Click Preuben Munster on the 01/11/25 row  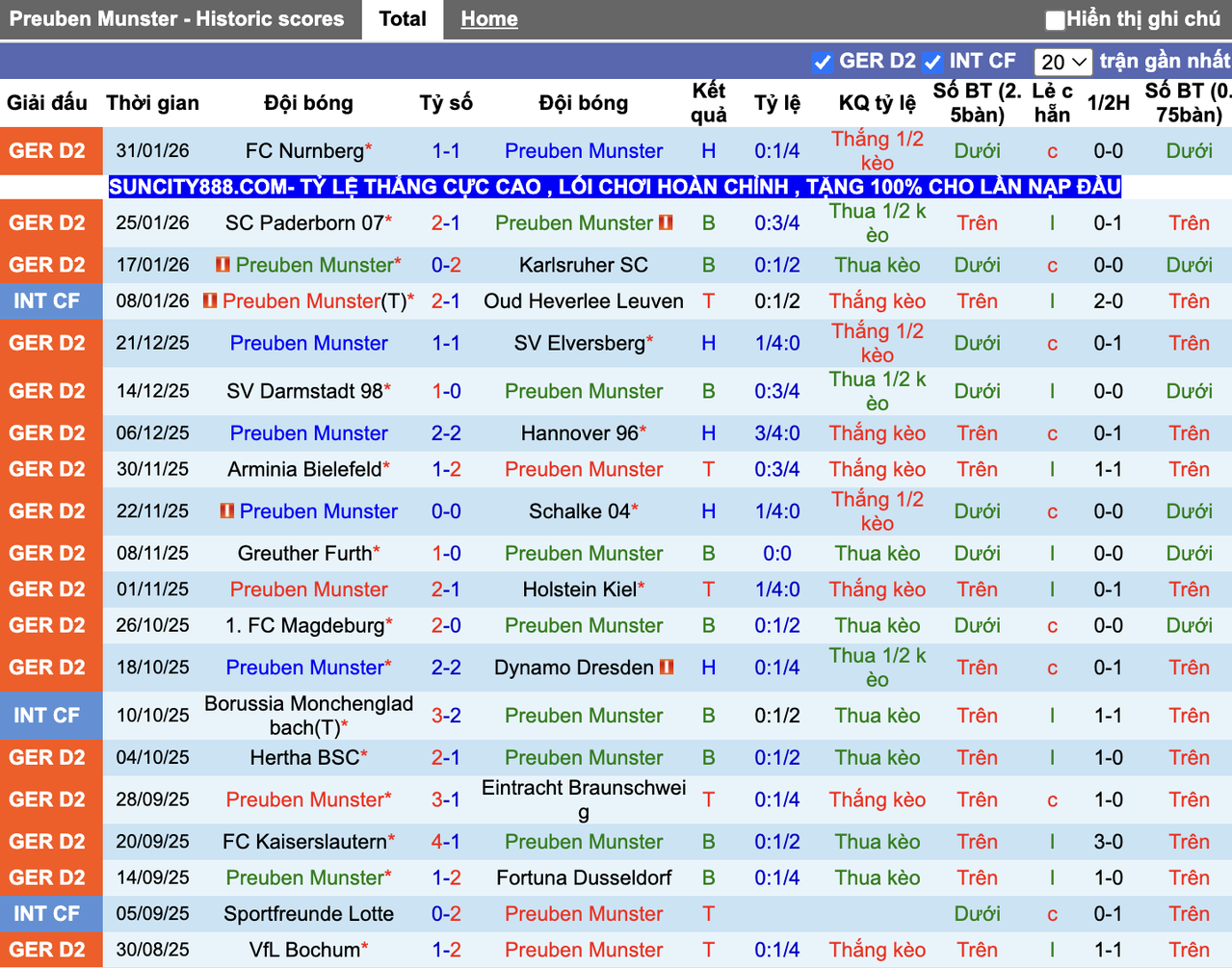click(x=308, y=589)
